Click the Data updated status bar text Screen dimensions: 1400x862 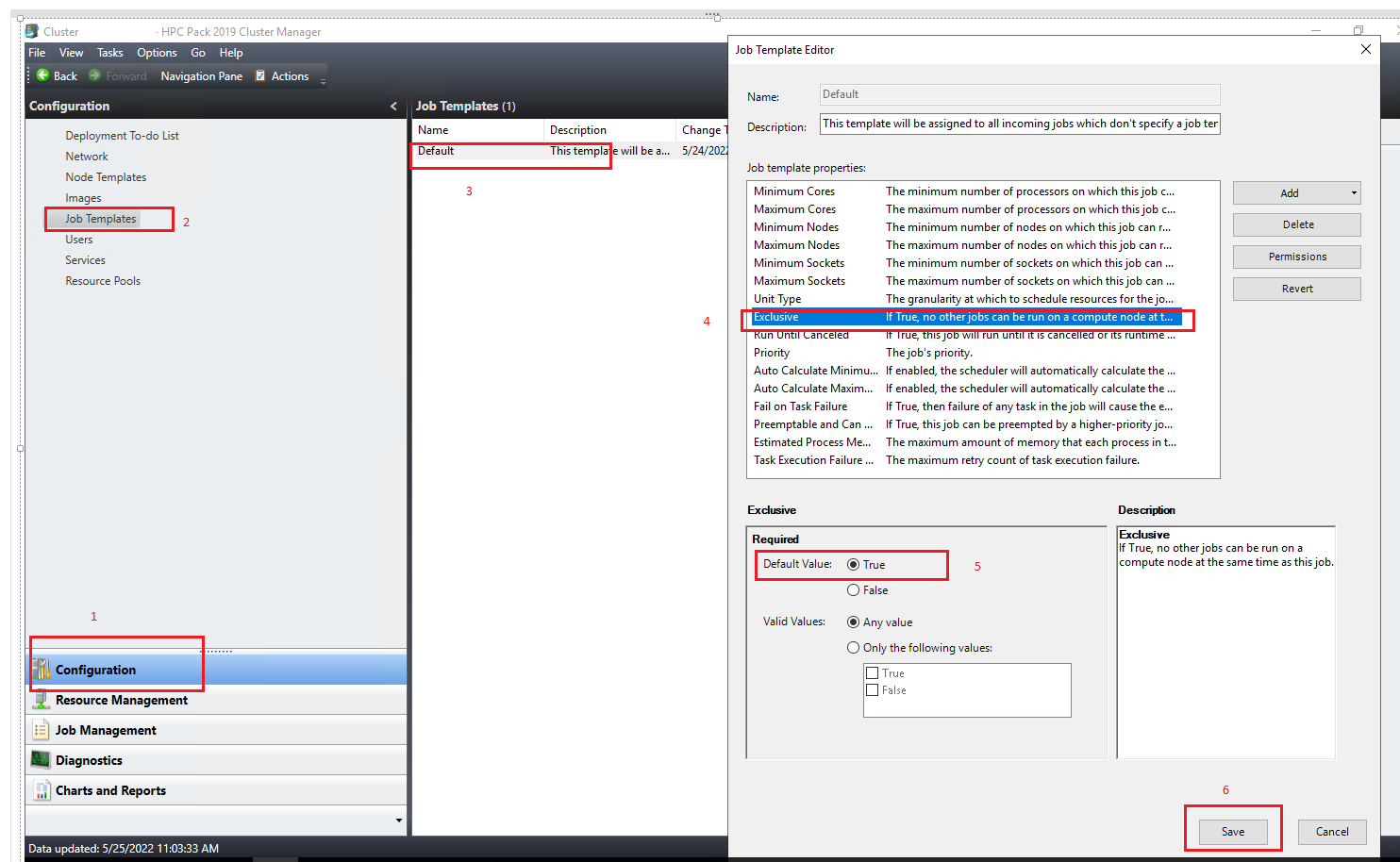[x=124, y=849]
